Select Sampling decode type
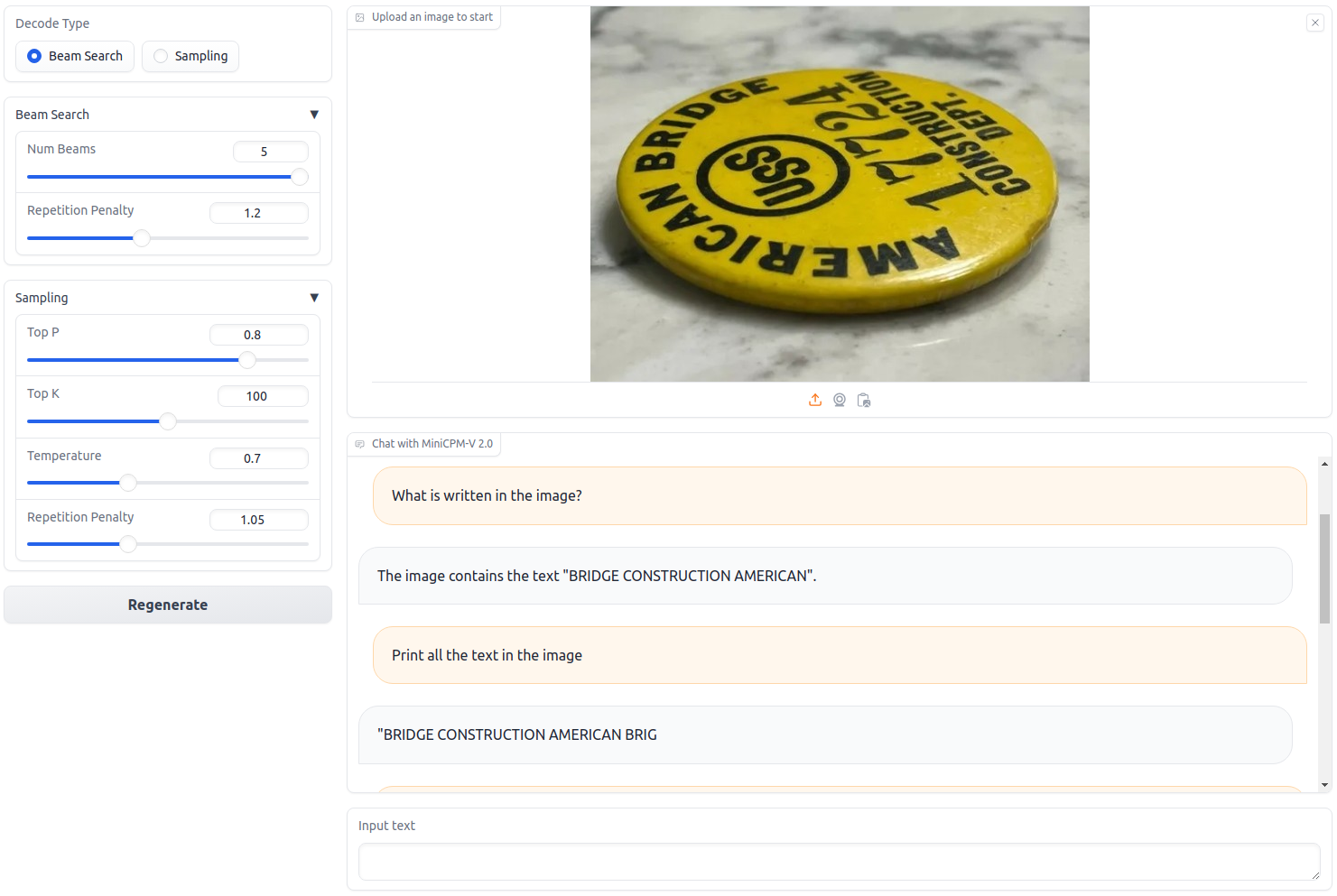This screenshot has height=896, width=1337. click(x=190, y=56)
